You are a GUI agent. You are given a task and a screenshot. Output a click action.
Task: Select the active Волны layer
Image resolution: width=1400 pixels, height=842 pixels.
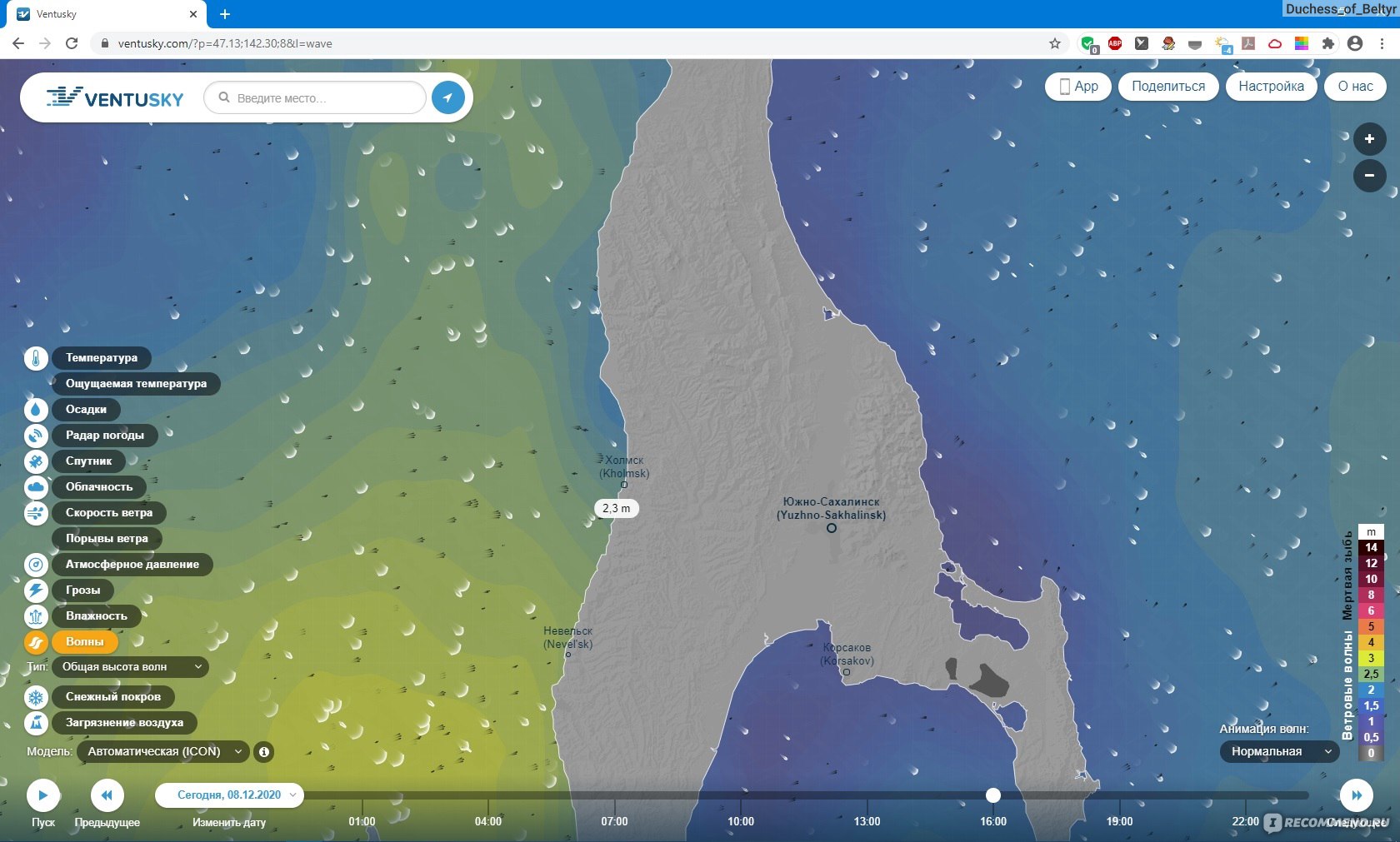(x=85, y=642)
